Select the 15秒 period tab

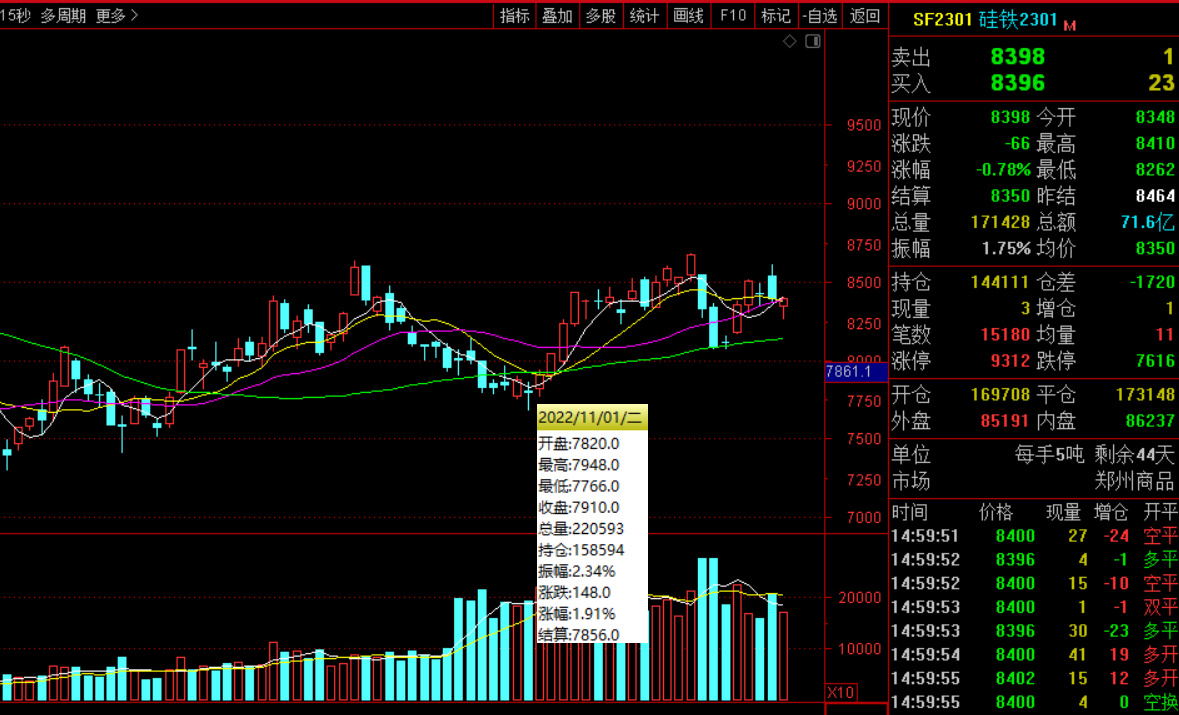[17, 15]
